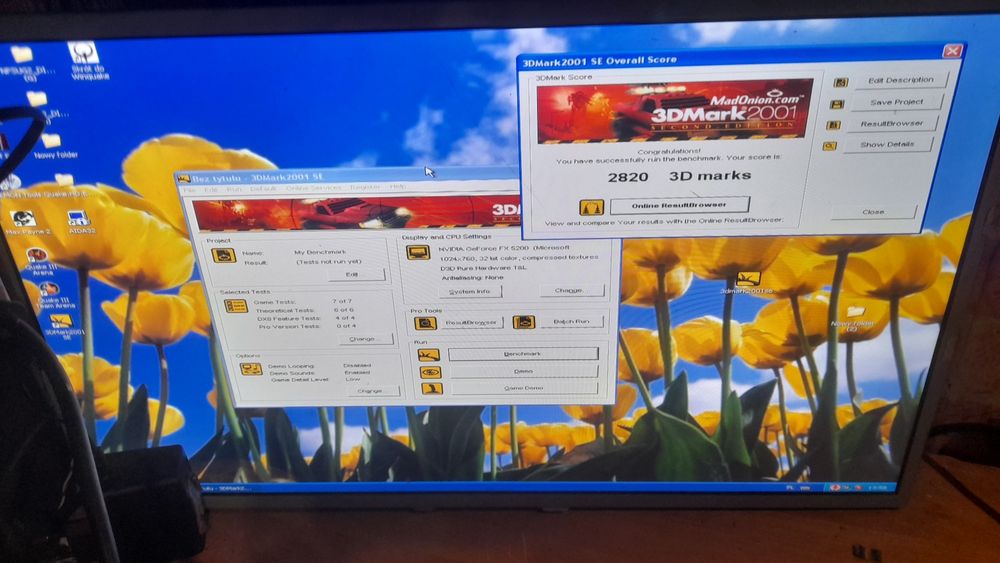
Task: Open Online Services menu
Action: click(x=313, y=188)
